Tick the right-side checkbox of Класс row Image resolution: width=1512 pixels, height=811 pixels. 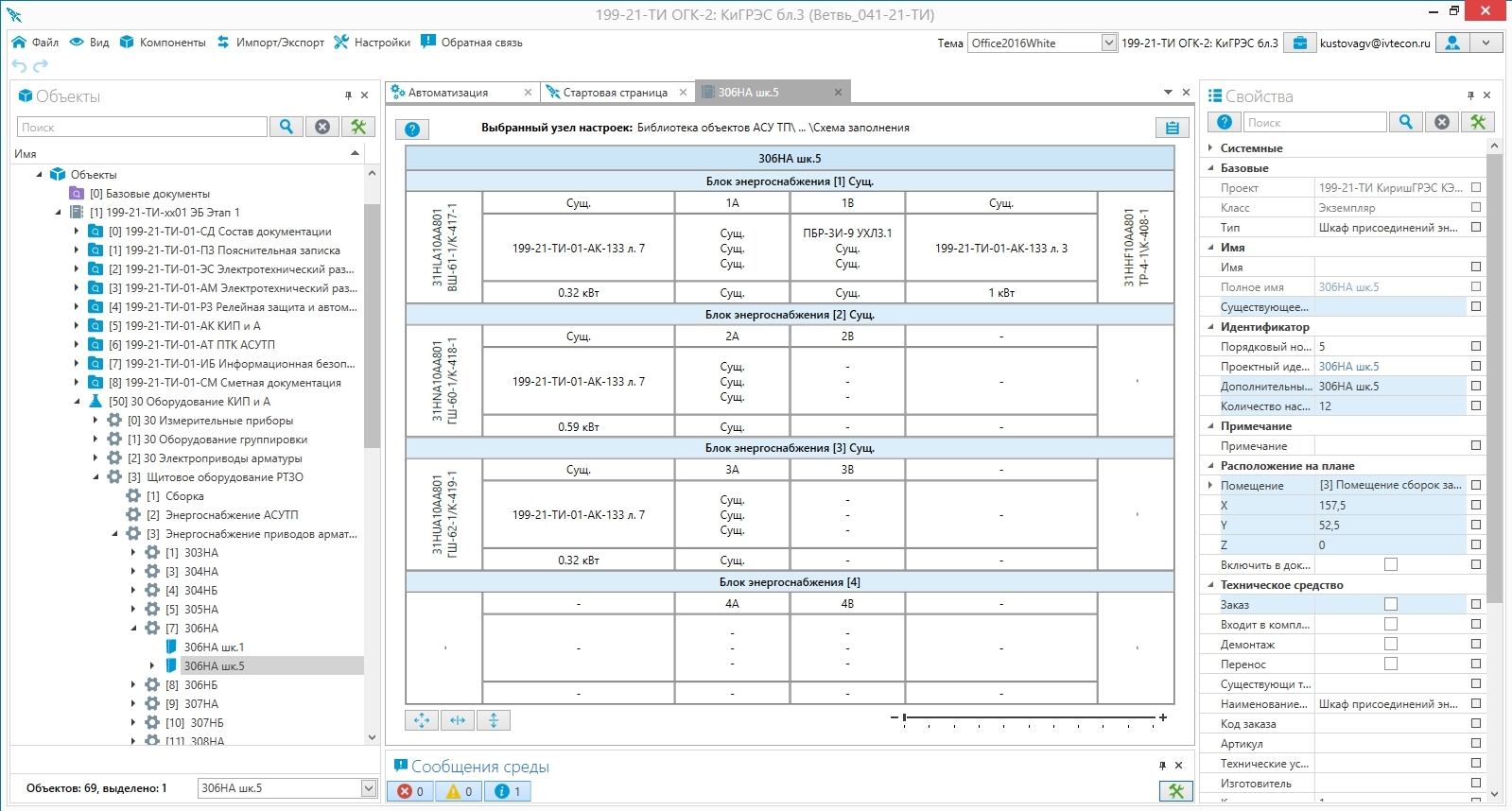[x=1476, y=207]
